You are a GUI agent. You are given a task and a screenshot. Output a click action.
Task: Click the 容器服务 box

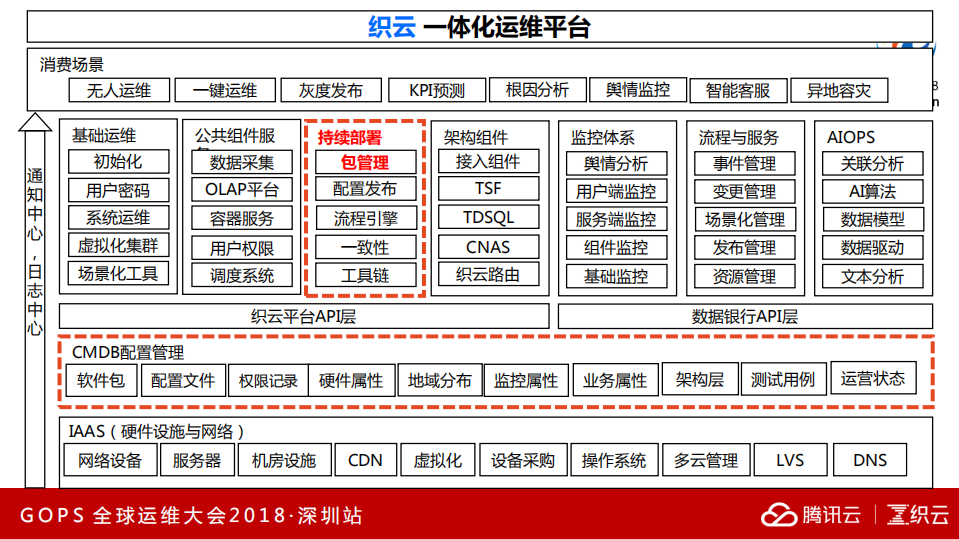(x=242, y=218)
